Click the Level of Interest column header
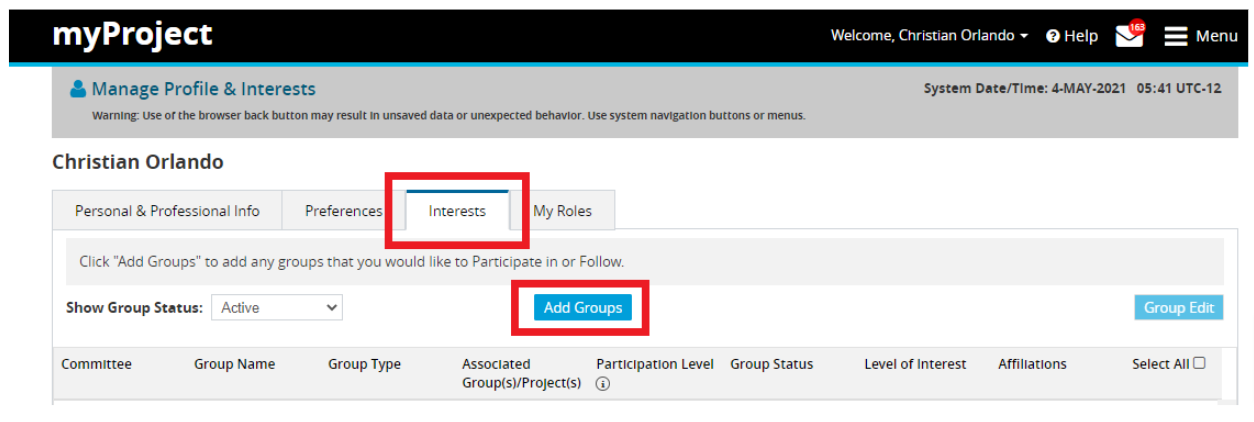 (915, 364)
